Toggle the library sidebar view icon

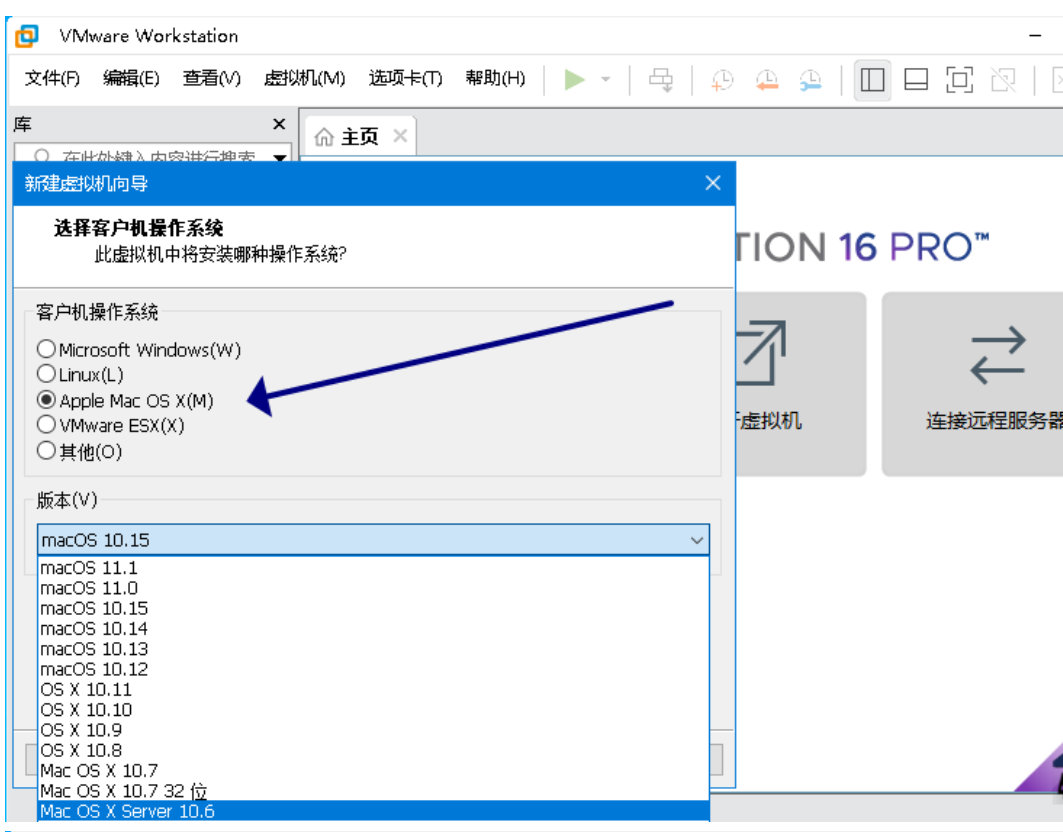tap(873, 80)
